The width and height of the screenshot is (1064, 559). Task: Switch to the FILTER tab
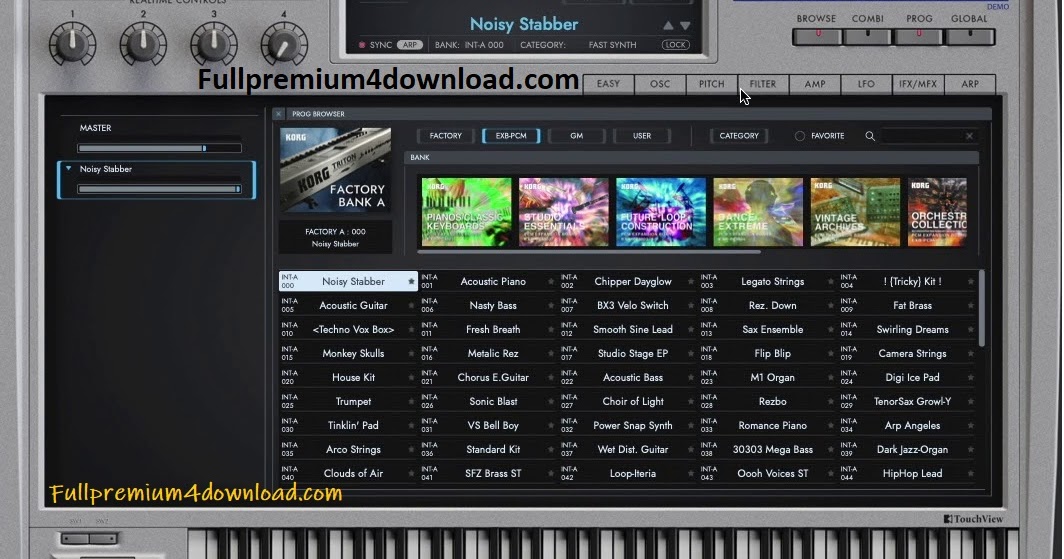tap(763, 84)
